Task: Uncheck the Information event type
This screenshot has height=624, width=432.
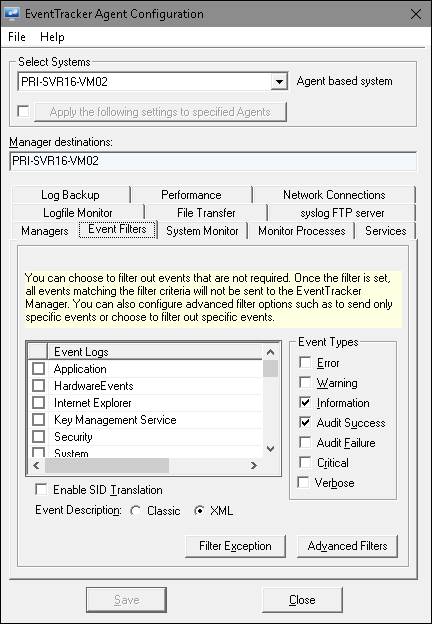Action: pyautogui.click(x=305, y=402)
